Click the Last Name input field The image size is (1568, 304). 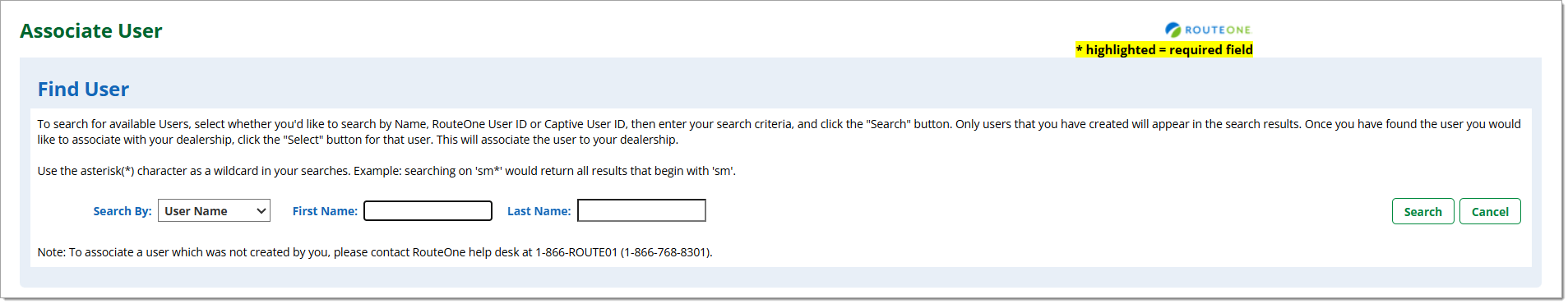click(641, 211)
